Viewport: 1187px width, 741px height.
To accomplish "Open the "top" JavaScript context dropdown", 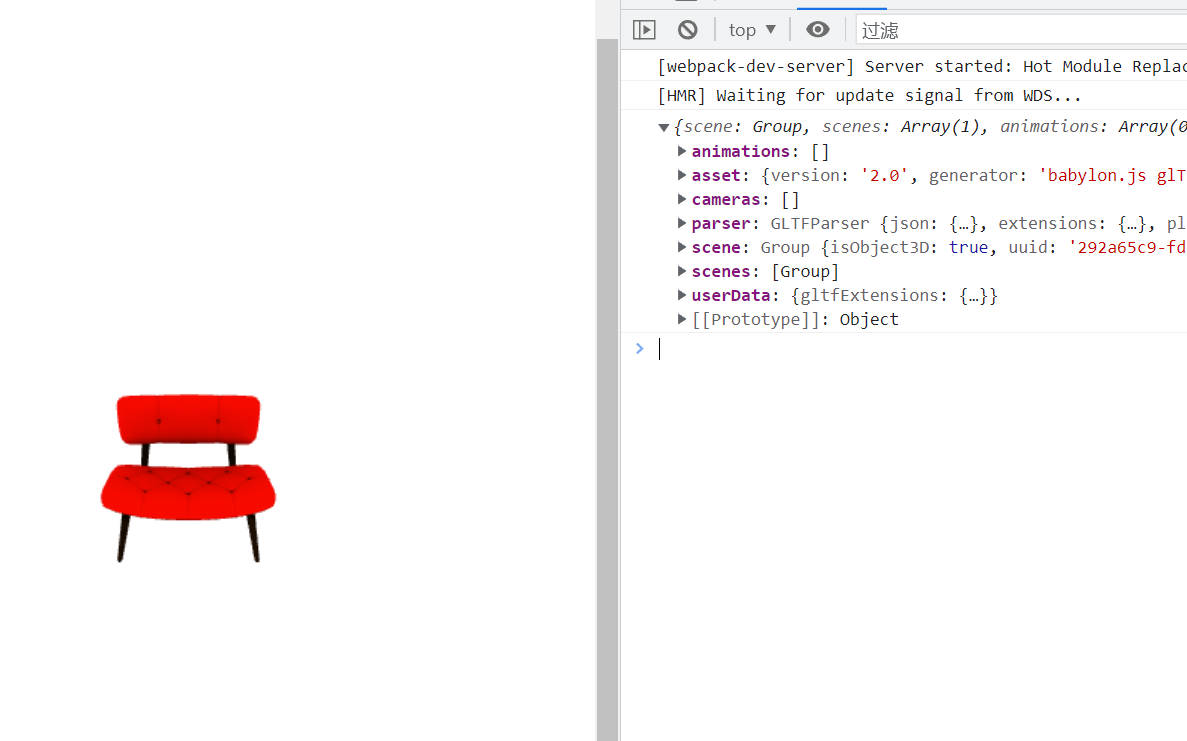I will (x=752, y=30).
